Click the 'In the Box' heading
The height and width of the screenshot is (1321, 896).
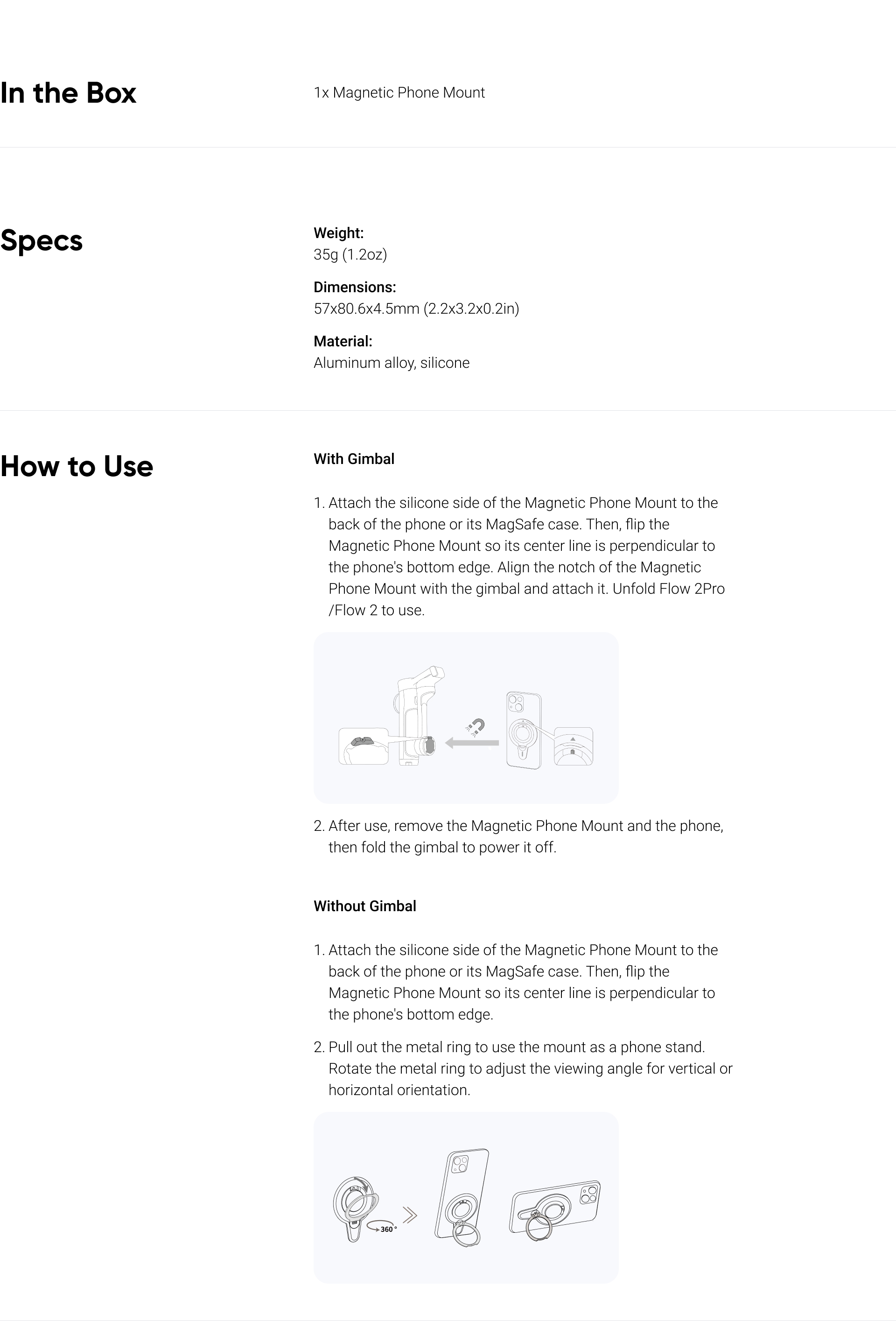(68, 92)
